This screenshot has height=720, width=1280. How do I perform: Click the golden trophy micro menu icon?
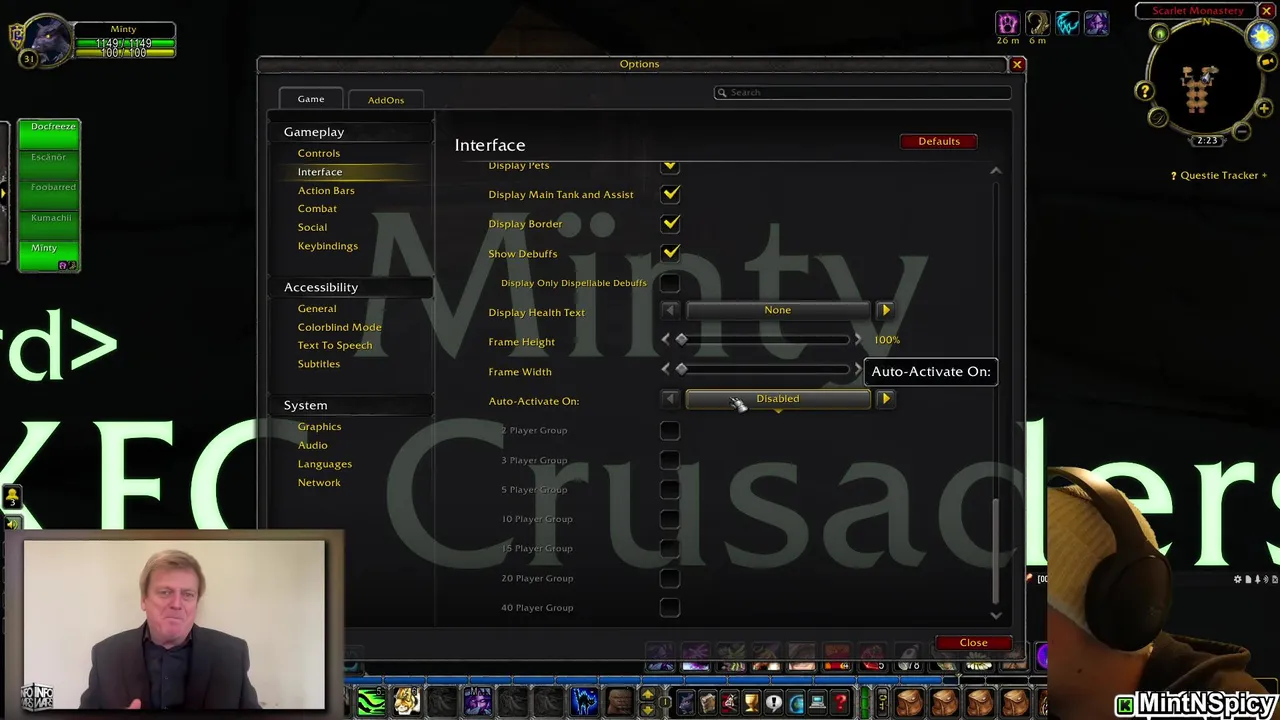pos(751,702)
